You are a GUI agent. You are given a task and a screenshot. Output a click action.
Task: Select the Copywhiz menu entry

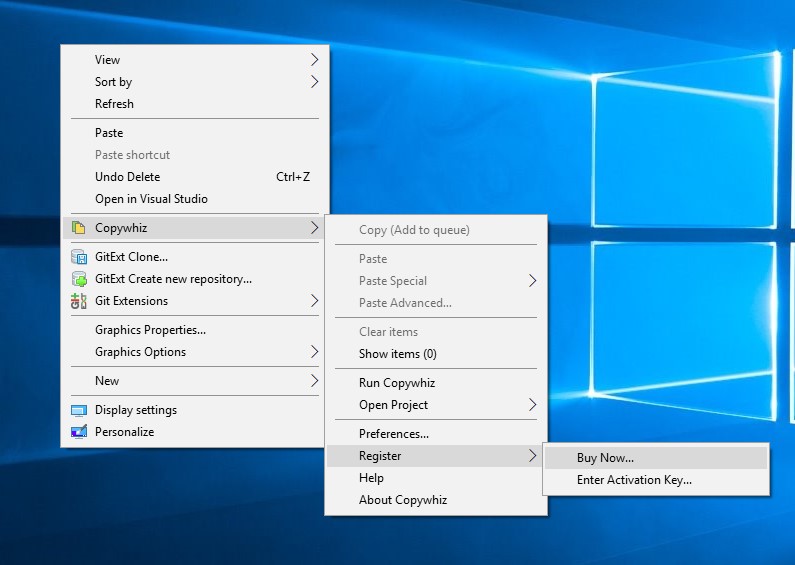point(195,228)
